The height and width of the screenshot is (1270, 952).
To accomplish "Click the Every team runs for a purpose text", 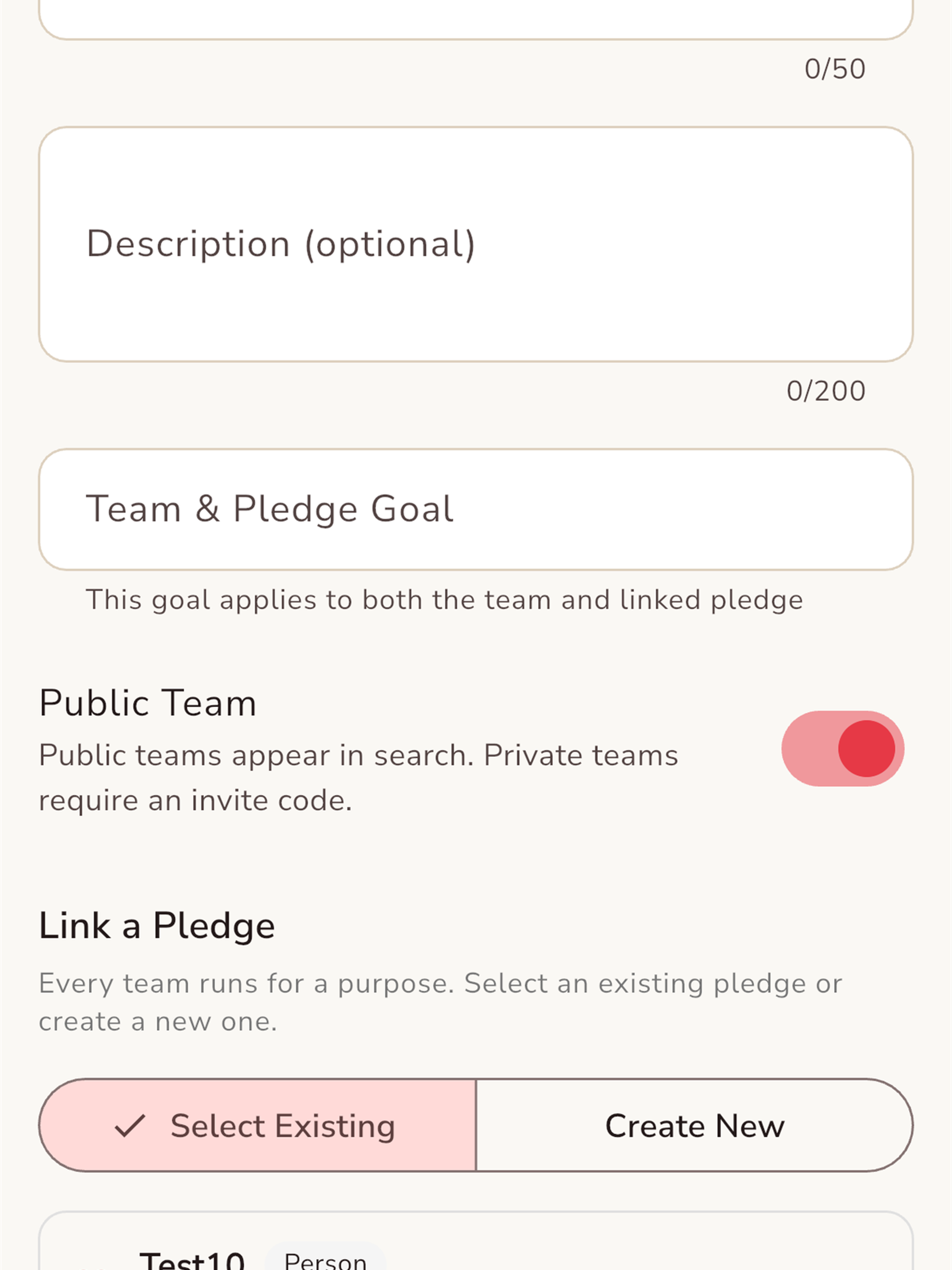I will 440,1002.
